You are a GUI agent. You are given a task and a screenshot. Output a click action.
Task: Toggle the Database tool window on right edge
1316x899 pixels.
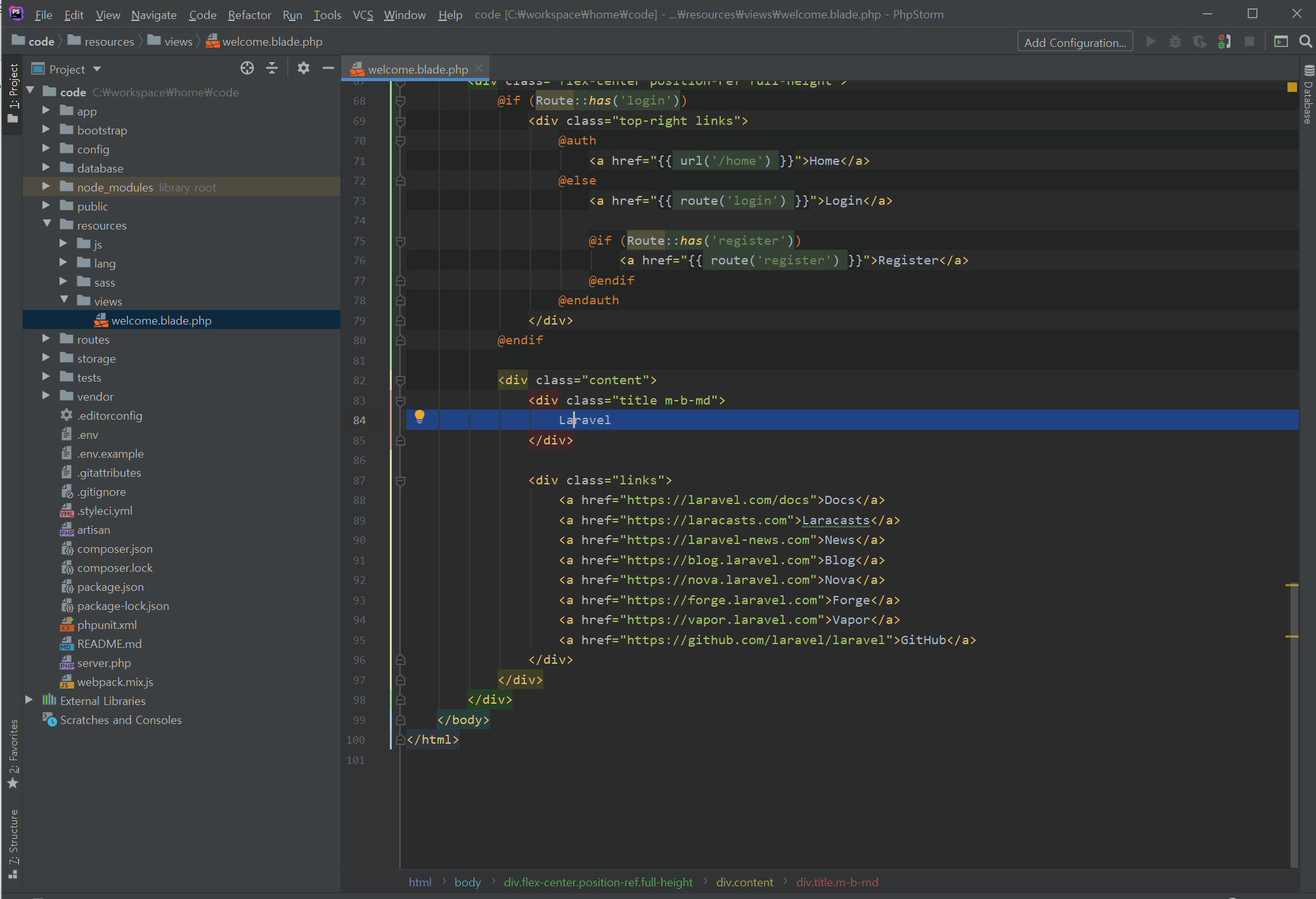click(x=1308, y=95)
